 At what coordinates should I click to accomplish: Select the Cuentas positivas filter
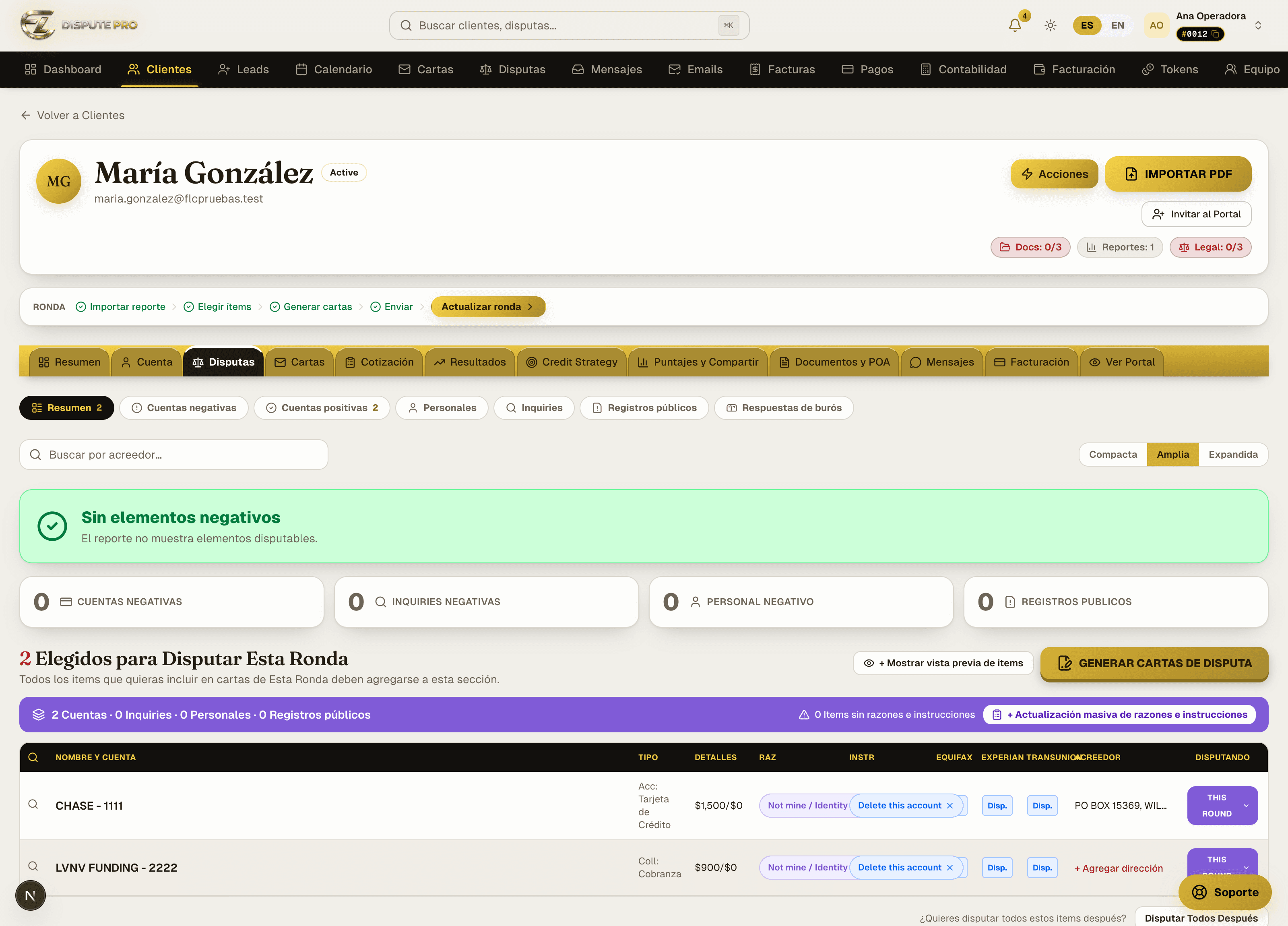coord(322,408)
